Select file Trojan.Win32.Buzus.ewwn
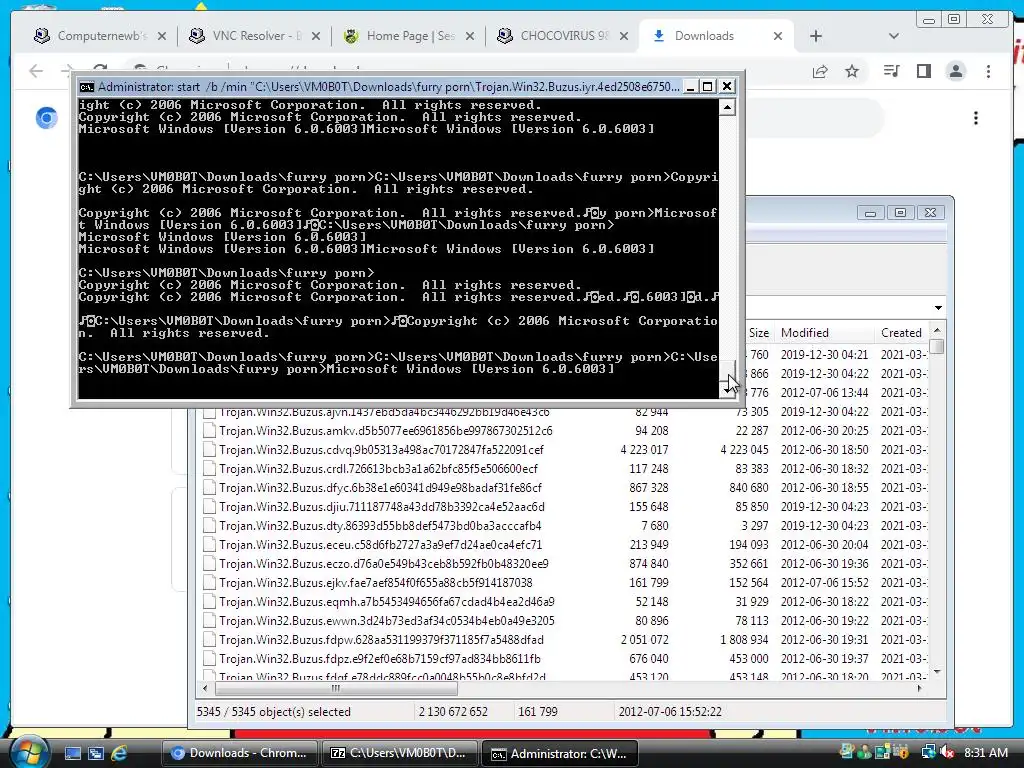1024x768 pixels. 387,620
